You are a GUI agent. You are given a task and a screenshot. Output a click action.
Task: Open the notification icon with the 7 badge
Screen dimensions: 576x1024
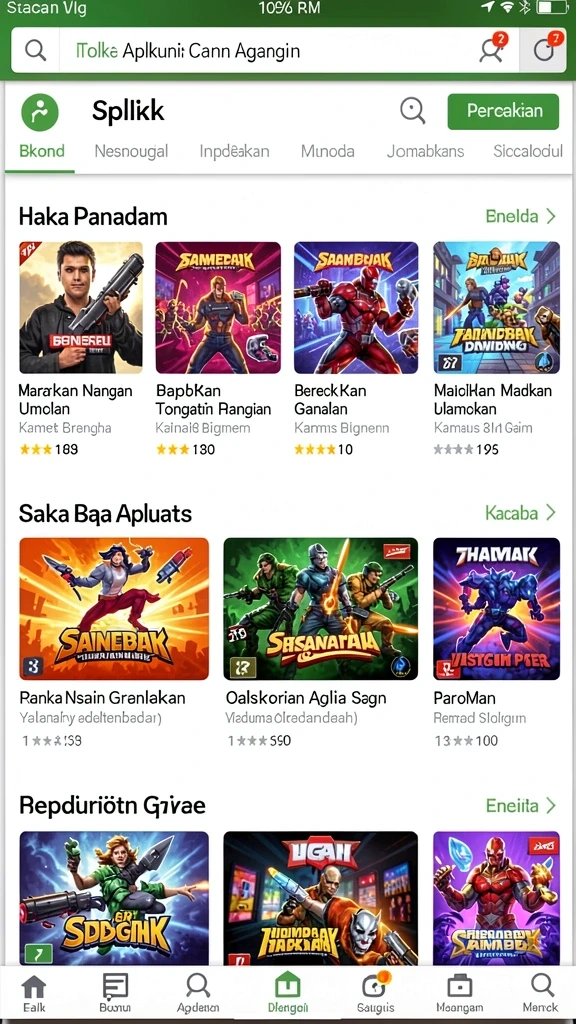point(545,48)
